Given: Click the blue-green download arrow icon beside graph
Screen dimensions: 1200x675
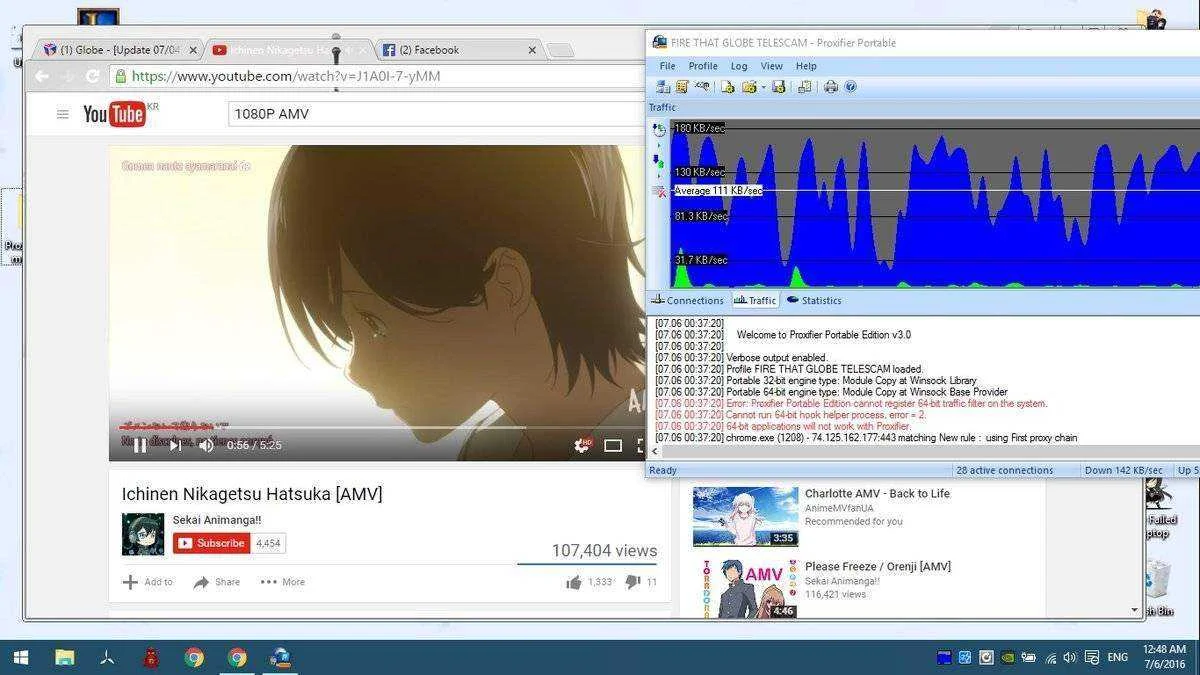Looking at the screenshot, I should (658, 160).
